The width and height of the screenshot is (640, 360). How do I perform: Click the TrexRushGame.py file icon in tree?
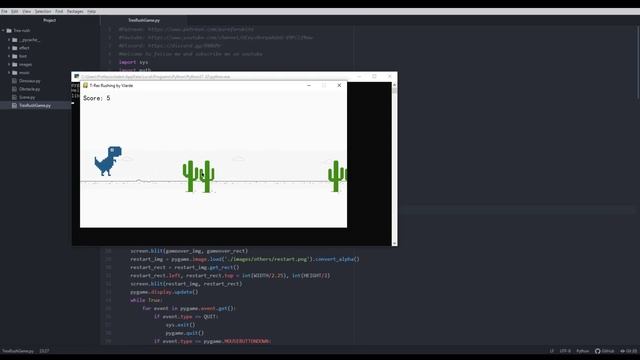coord(14,105)
